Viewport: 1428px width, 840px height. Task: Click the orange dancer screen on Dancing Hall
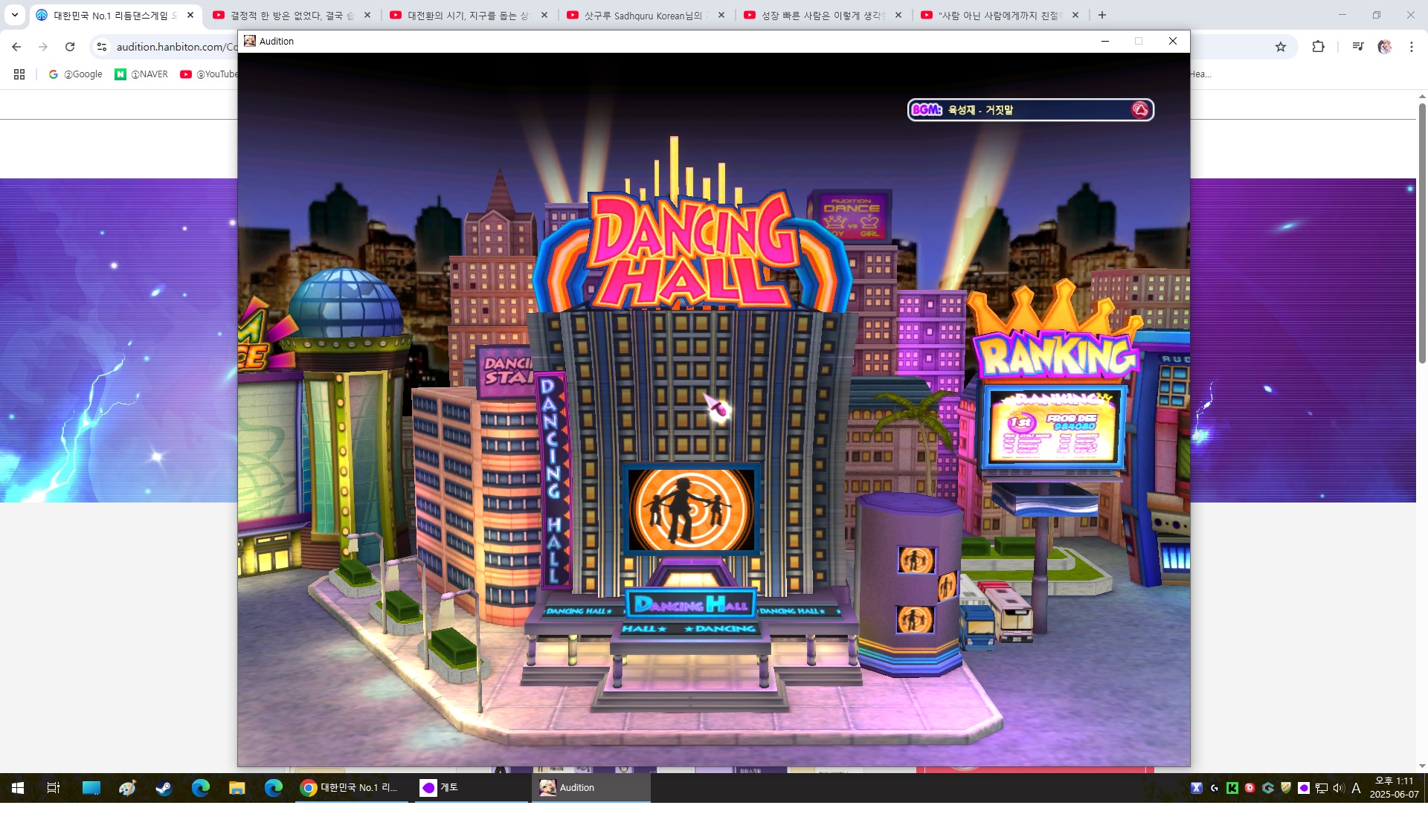[x=691, y=510]
